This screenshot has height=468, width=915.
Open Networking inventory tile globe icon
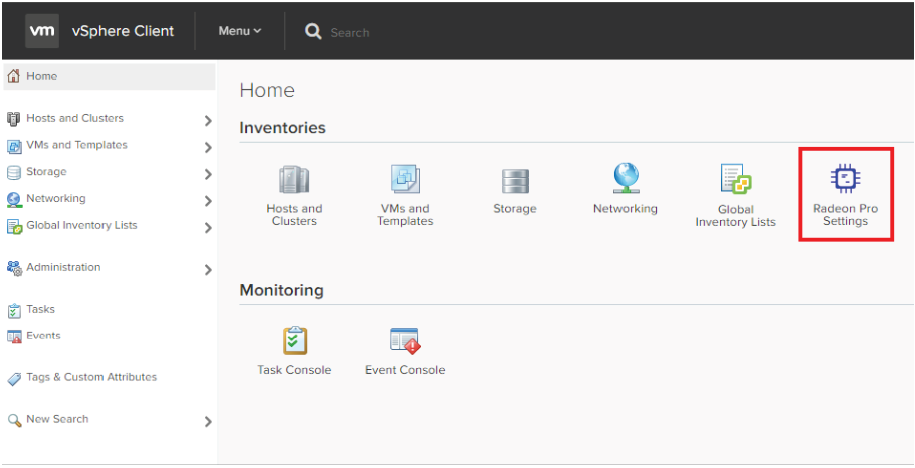click(x=626, y=178)
